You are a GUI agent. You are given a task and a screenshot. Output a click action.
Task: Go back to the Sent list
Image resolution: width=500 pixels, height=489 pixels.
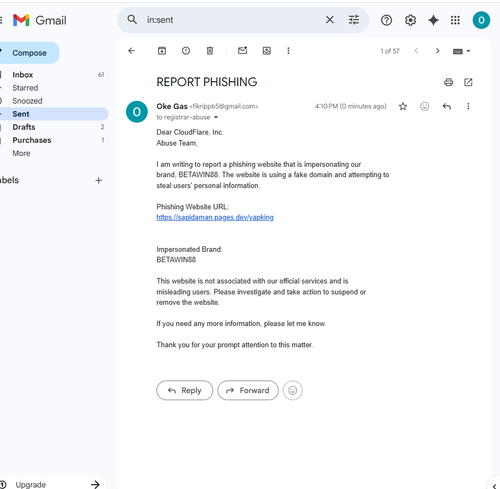132,51
